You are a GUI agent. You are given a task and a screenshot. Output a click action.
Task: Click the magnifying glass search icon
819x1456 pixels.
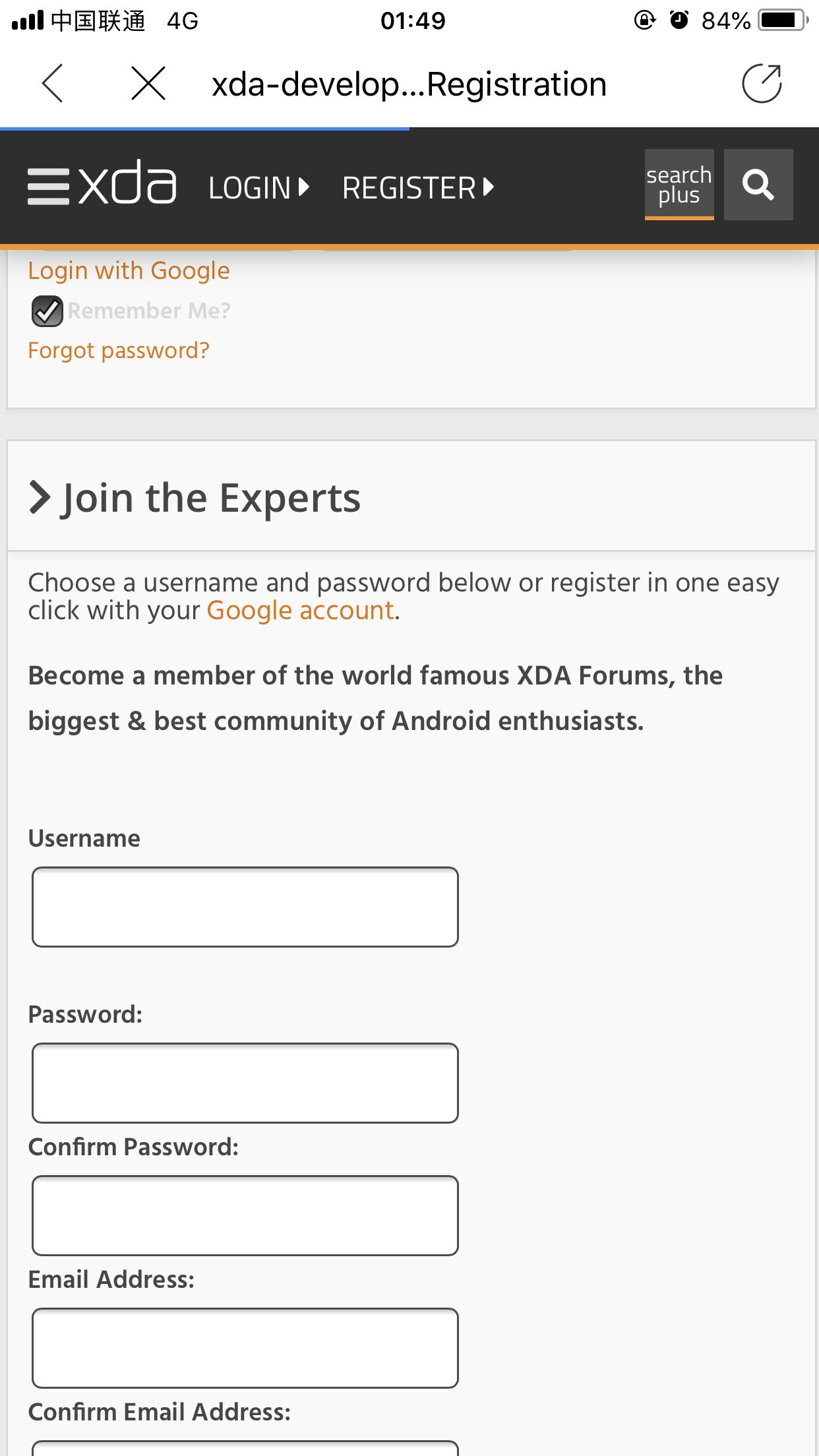pos(758,185)
